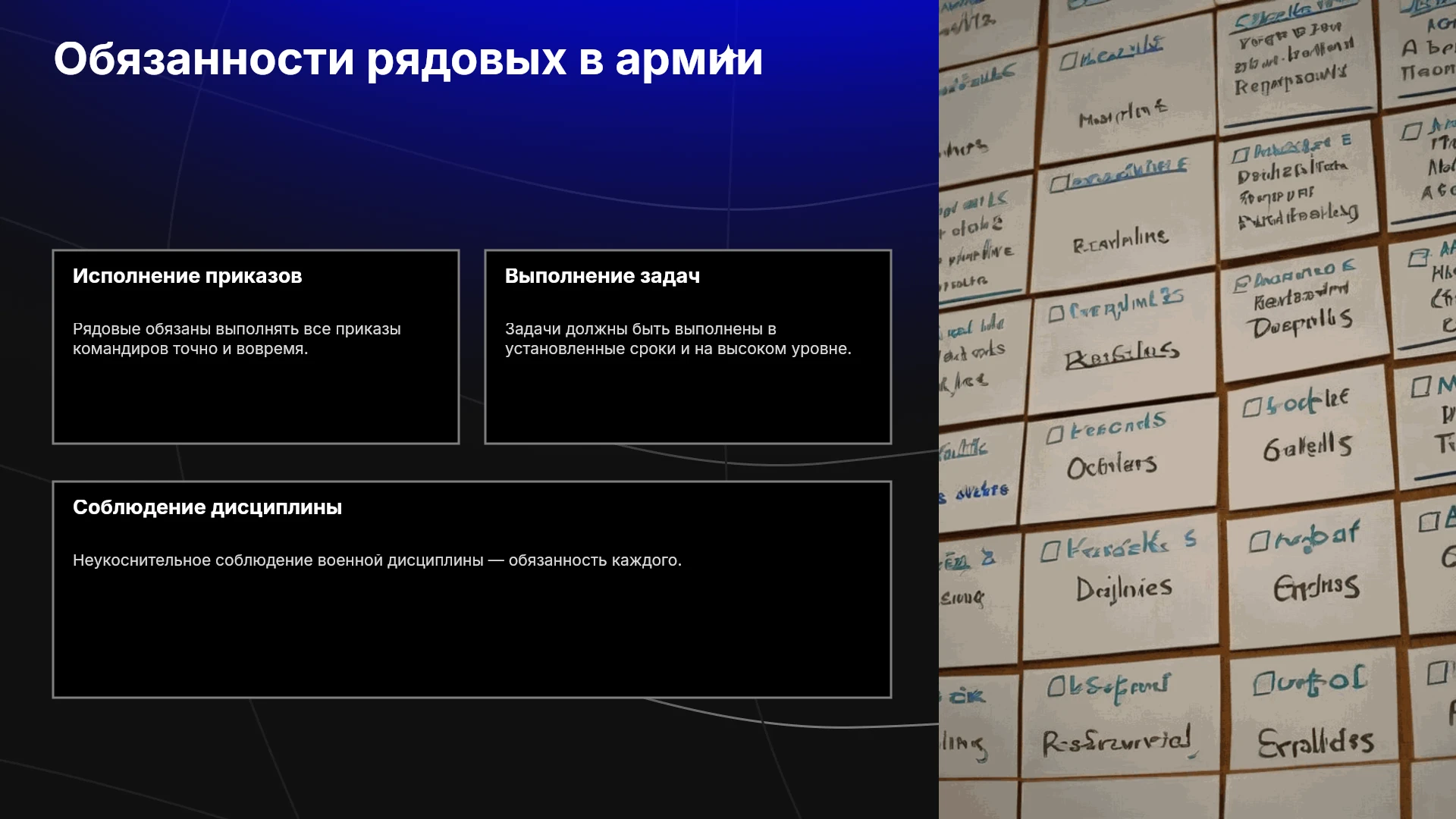Select the 'Выполнение задач' card heading
Viewport: 1456px width, 819px height.
tap(602, 276)
